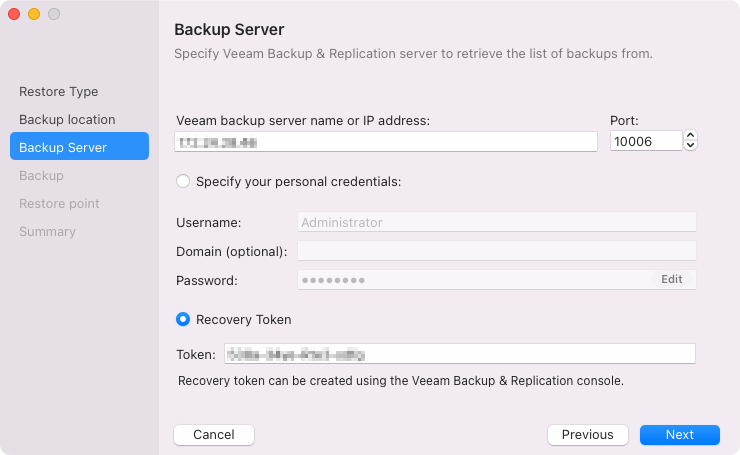This screenshot has height=455, width=740.
Task: Click the 'Token:' label
Action: pyautogui.click(x=195, y=355)
